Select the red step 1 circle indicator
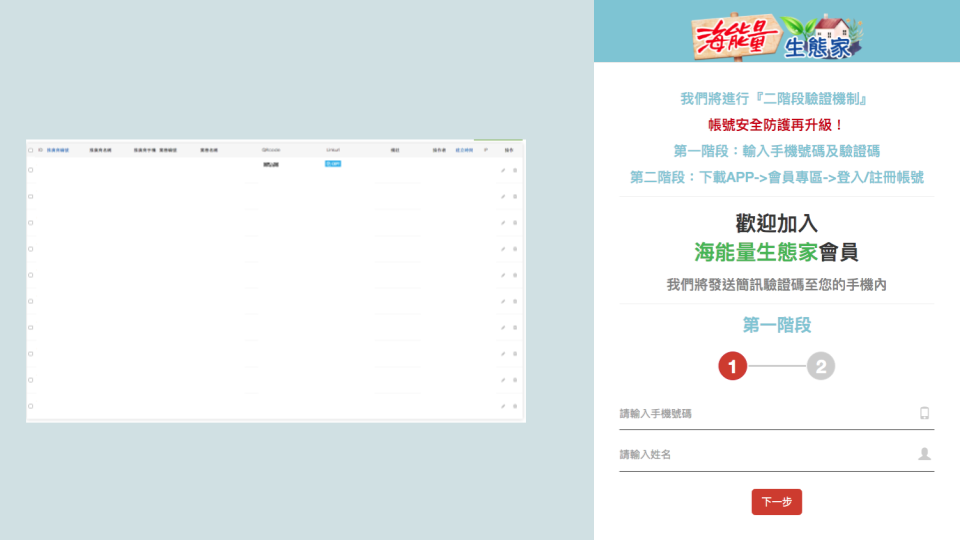 coord(733,367)
